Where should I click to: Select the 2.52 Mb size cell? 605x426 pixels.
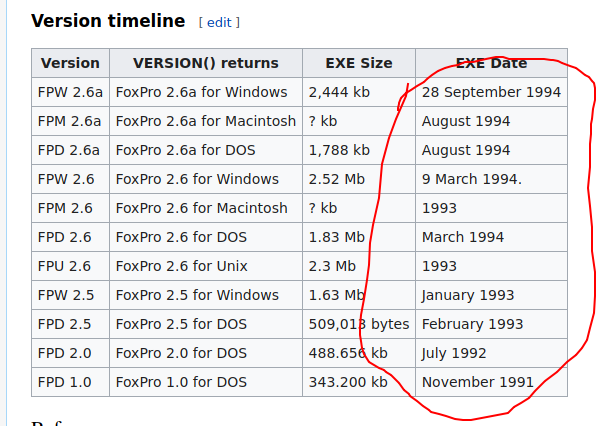coord(359,179)
